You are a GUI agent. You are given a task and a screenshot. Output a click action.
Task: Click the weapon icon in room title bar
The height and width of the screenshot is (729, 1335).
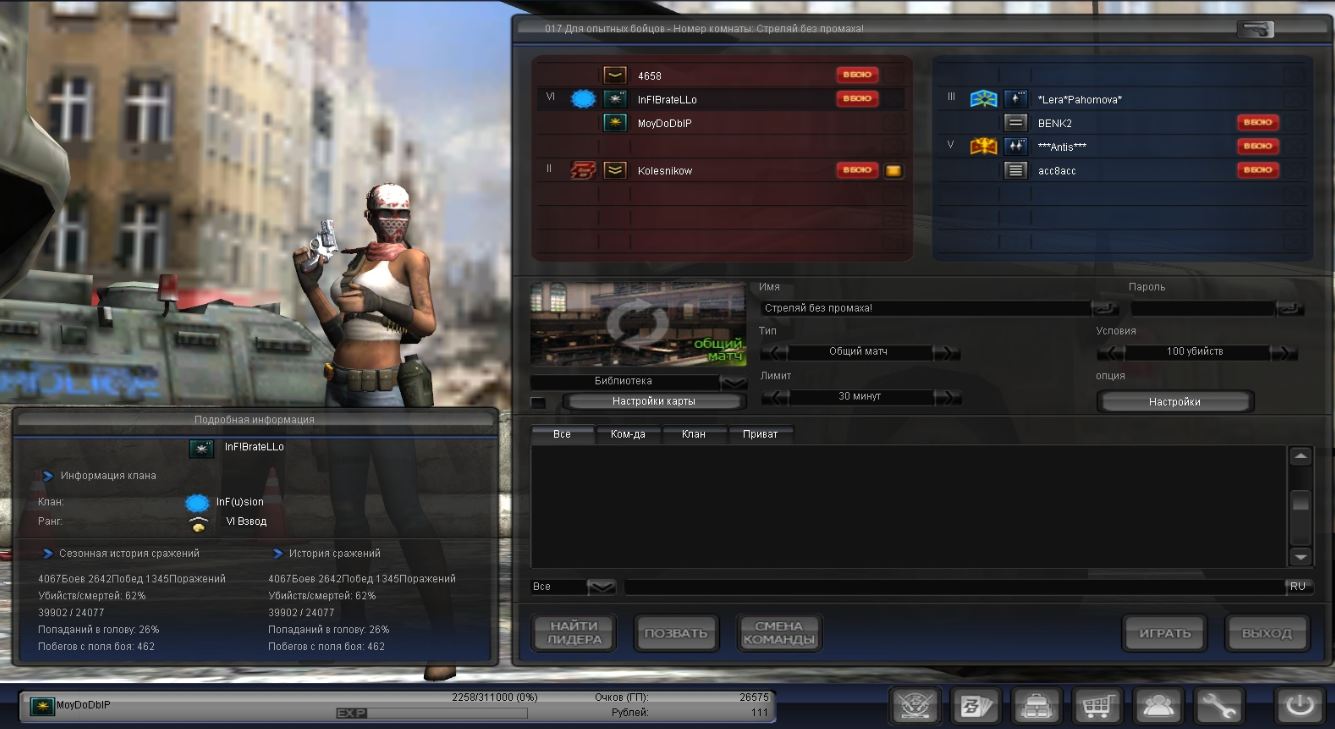pos(1255,29)
